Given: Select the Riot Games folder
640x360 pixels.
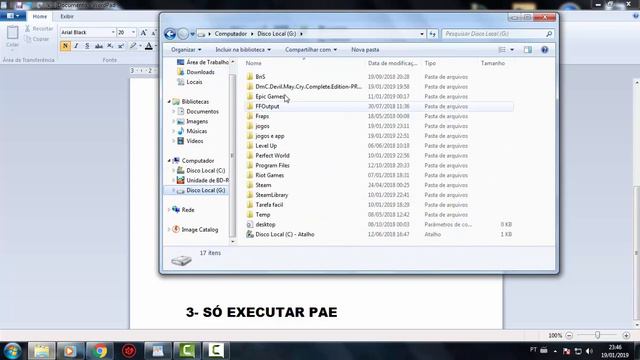Looking at the screenshot, I should (269, 176).
